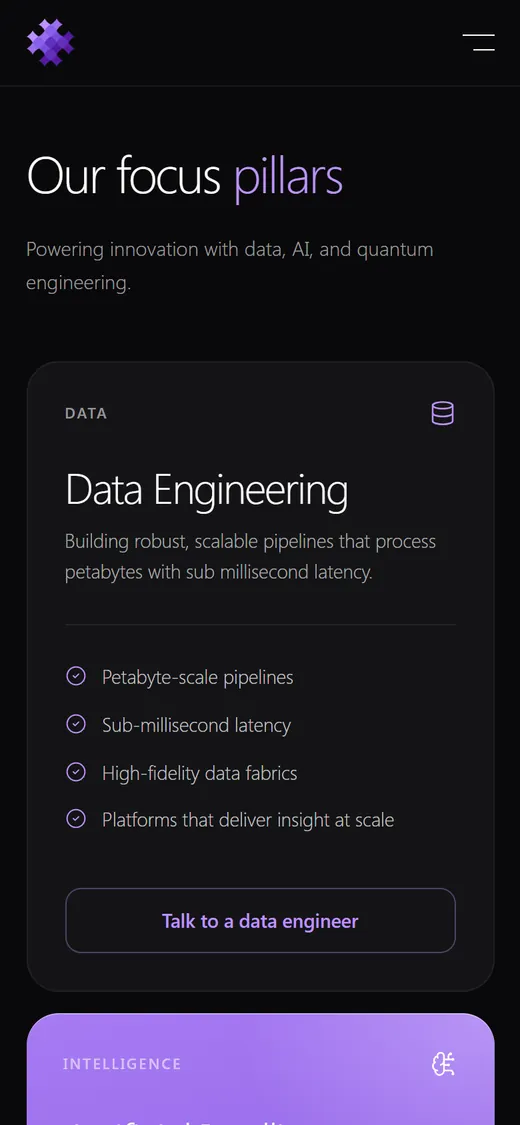The height and width of the screenshot is (1125, 520).
Task: Click Sub-millisecond latency list item
Action: 197,725
